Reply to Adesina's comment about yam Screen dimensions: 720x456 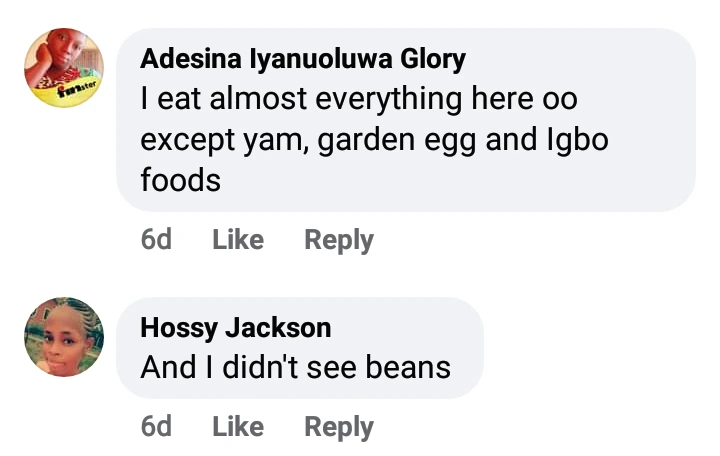tap(339, 240)
